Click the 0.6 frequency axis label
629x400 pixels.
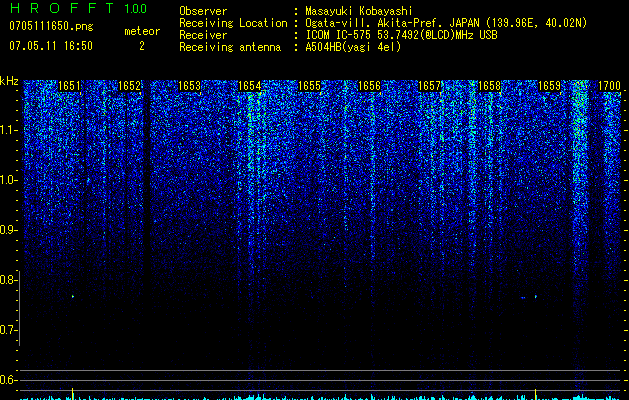(x=8, y=380)
